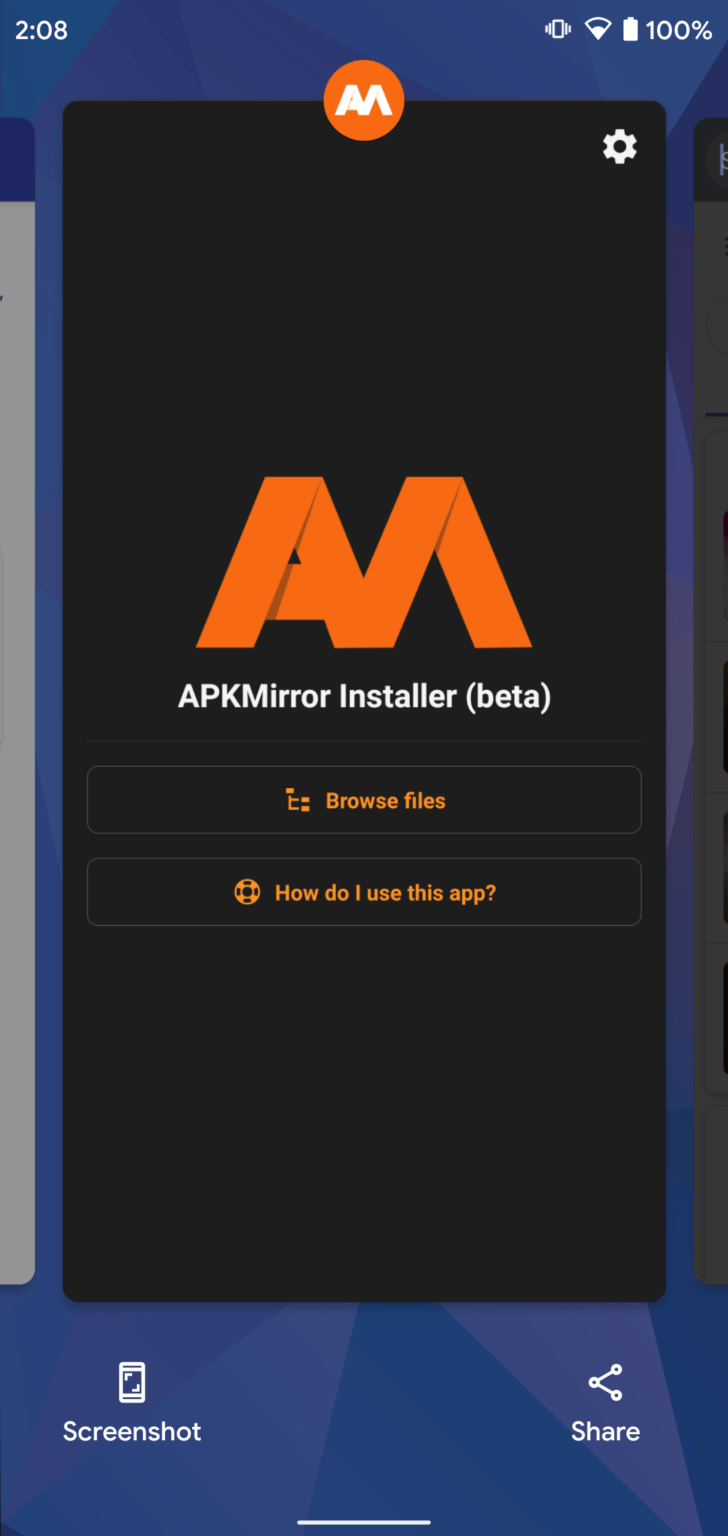Click the large orange APKMirror logo
This screenshot has width=728, height=1536.
(364, 562)
